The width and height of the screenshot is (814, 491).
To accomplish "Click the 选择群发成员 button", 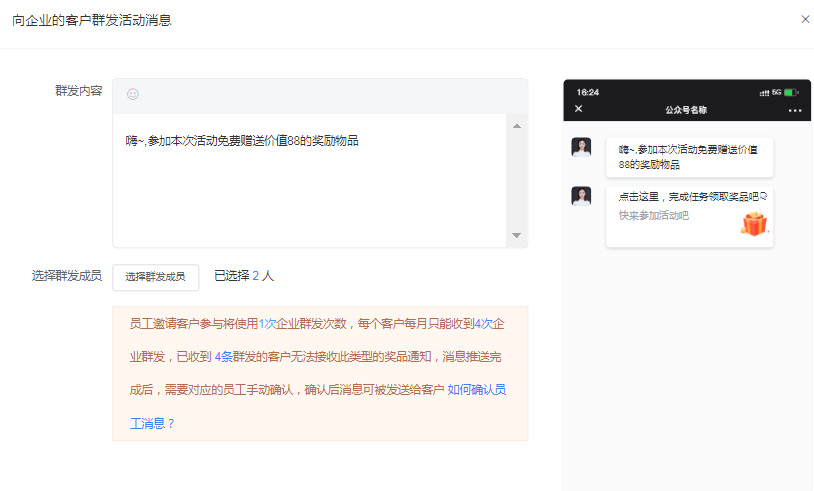I will (x=156, y=277).
